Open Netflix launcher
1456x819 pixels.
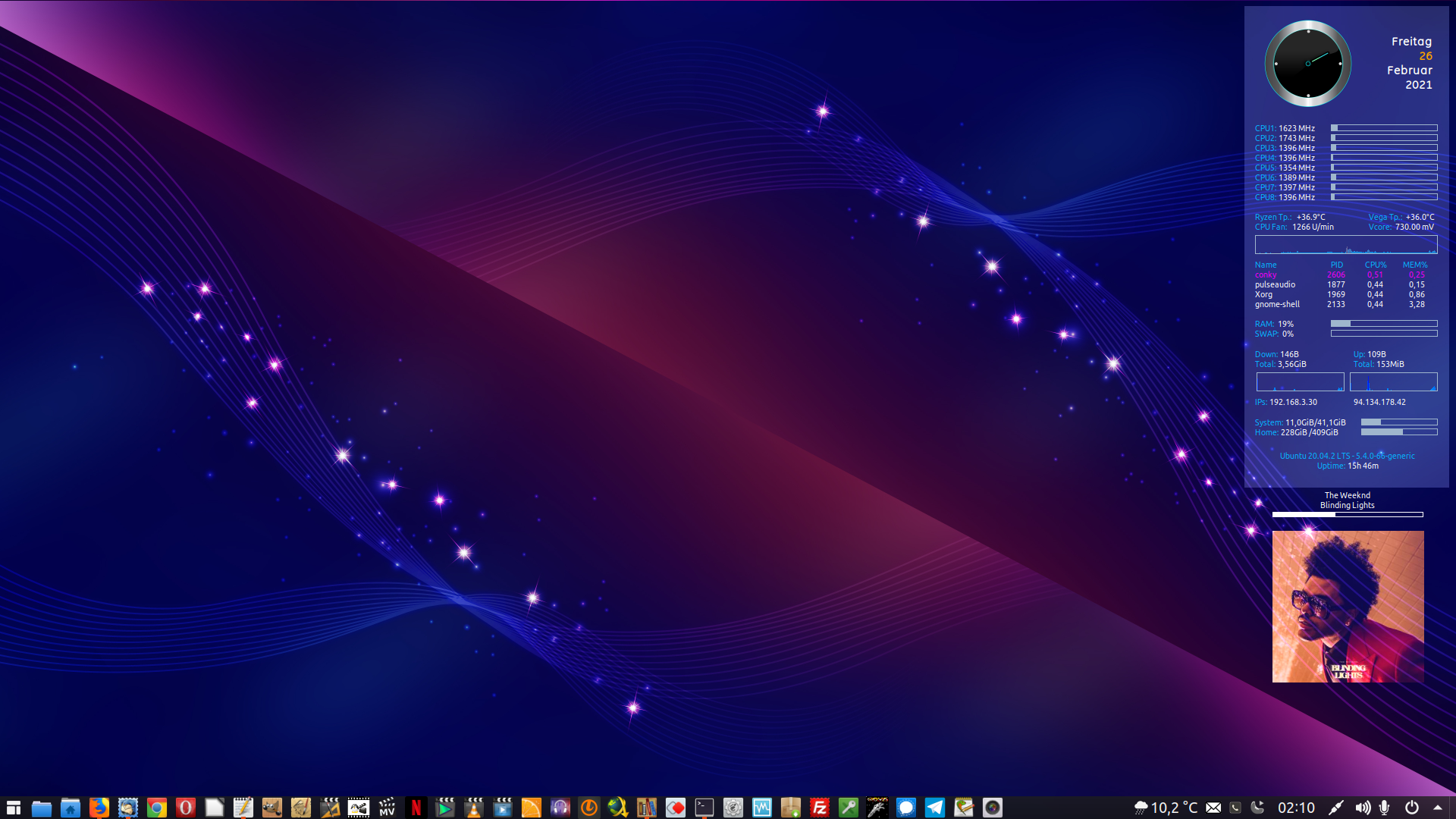(x=416, y=808)
